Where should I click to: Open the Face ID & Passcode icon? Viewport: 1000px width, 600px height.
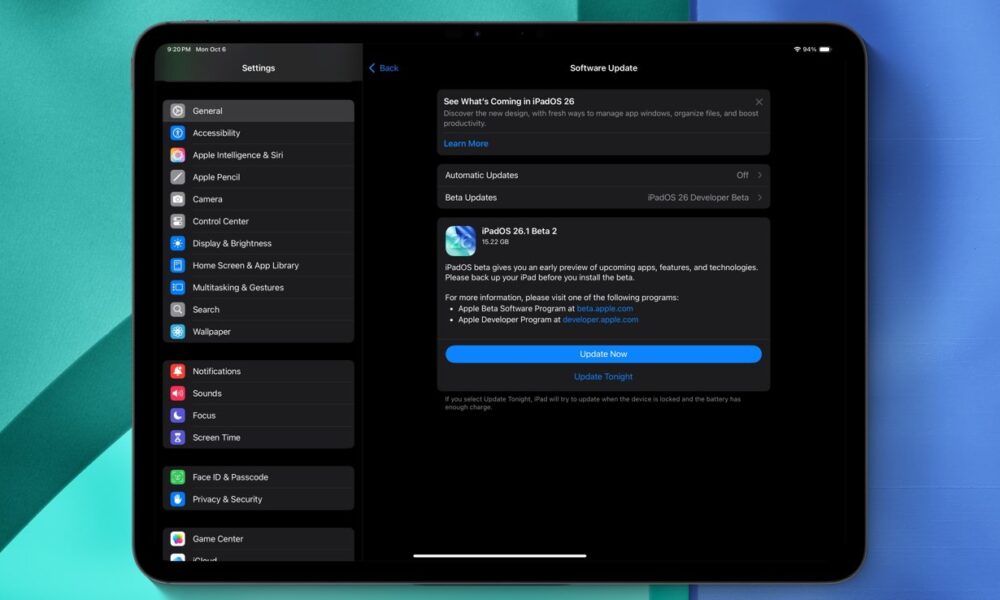coord(177,477)
